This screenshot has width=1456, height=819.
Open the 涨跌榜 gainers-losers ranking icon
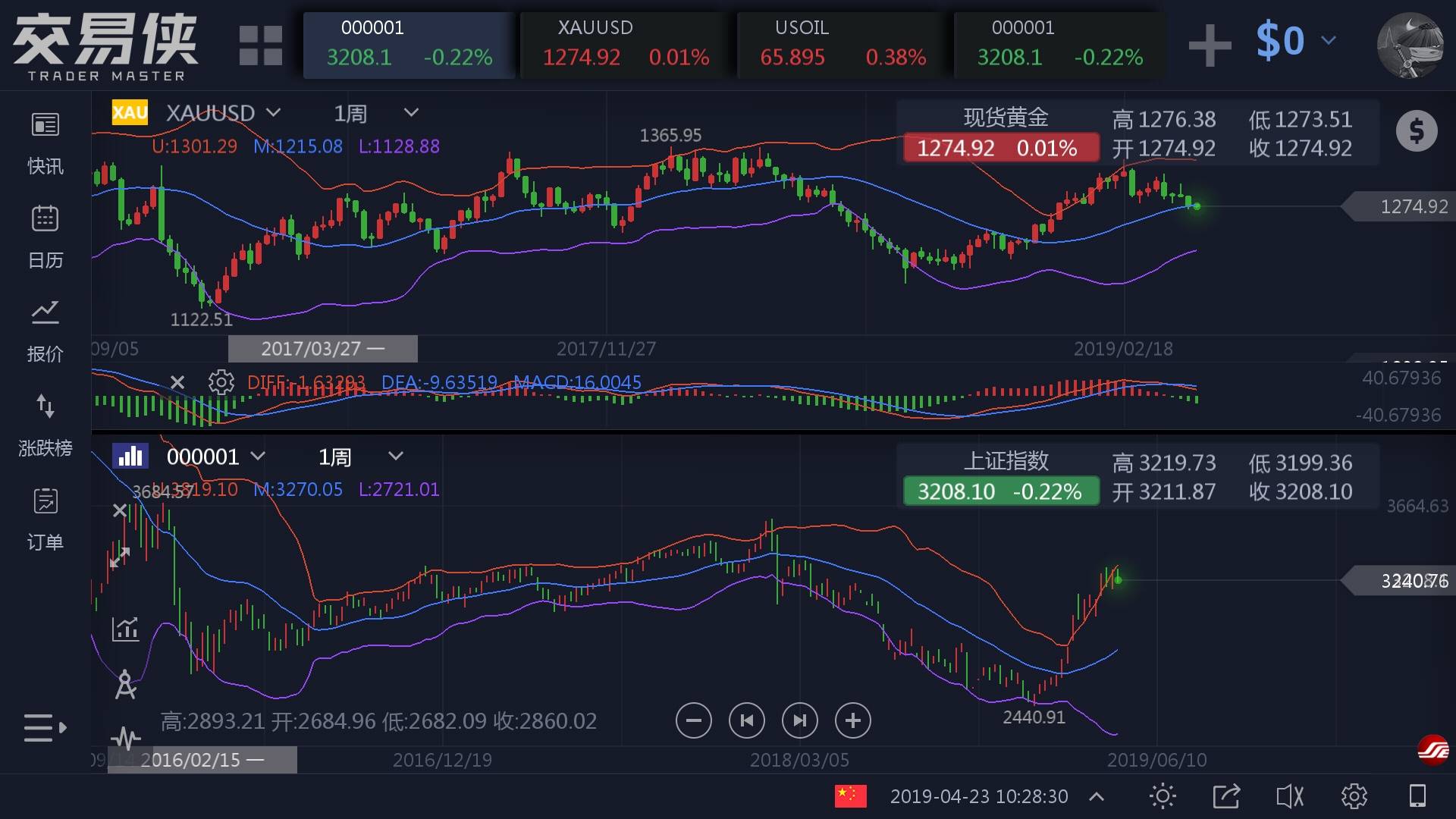[45, 407]
